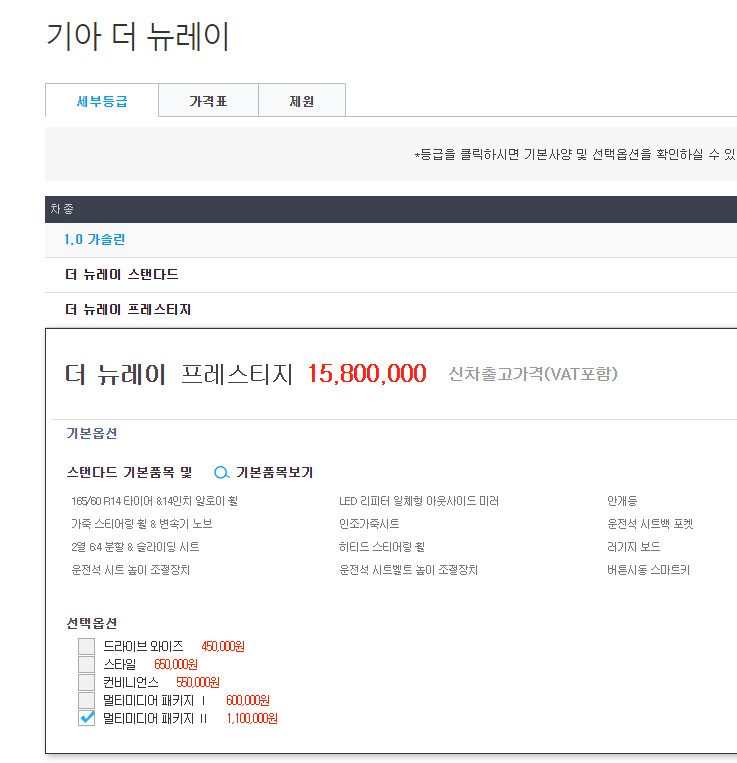Image resolution: width=737 pixels, height=763 pixels.
Task: Click the 러기지 보드 item
Action: pyautogui.click(x=634, y=546)
